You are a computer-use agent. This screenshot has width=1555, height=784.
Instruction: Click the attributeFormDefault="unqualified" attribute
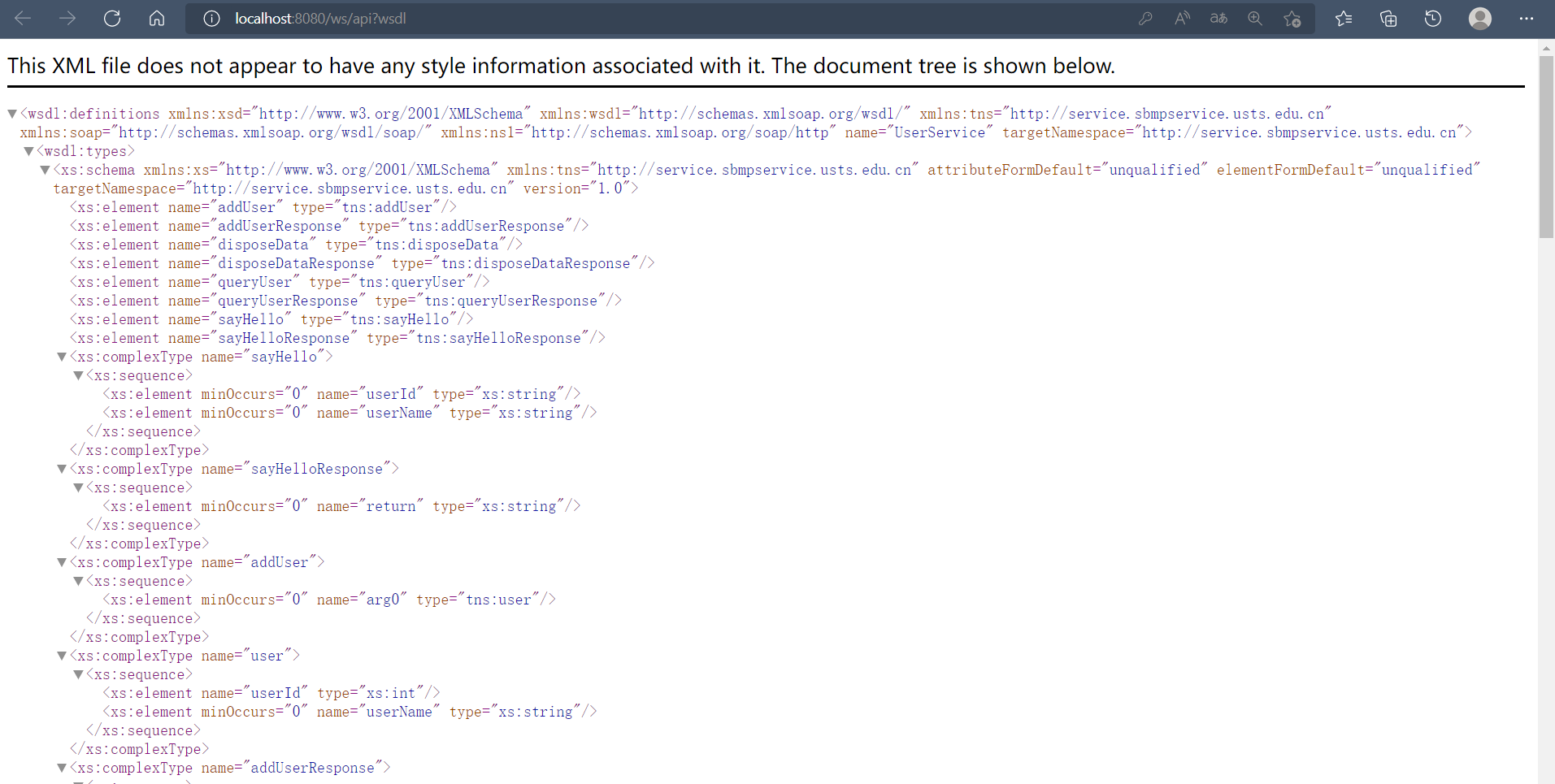[1067, 170]
